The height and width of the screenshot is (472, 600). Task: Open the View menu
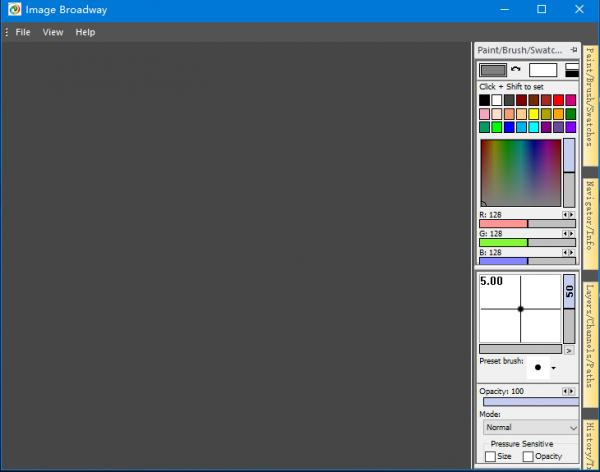(53, 32)
